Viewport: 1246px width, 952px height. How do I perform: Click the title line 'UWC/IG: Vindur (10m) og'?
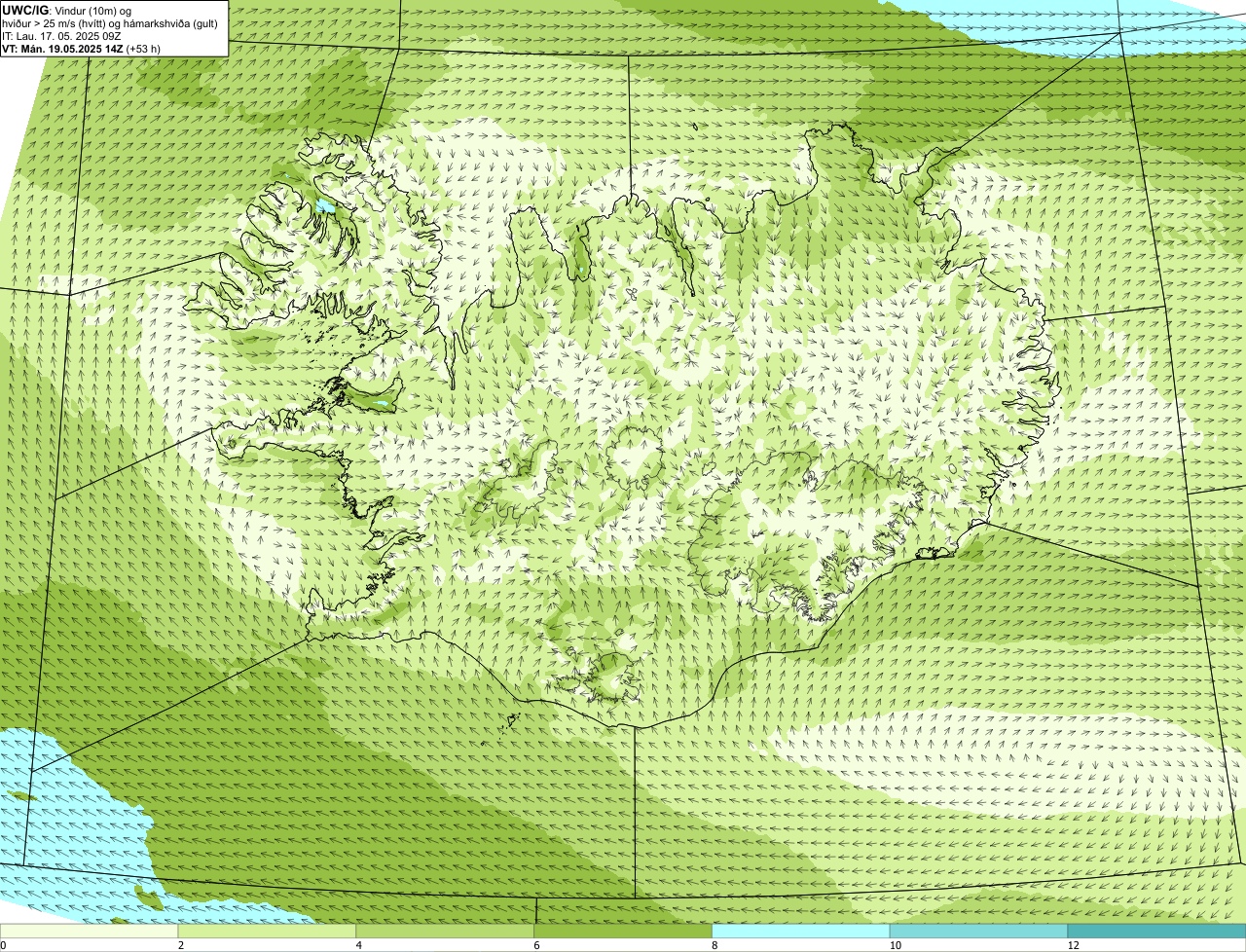[x=66, y=10]
